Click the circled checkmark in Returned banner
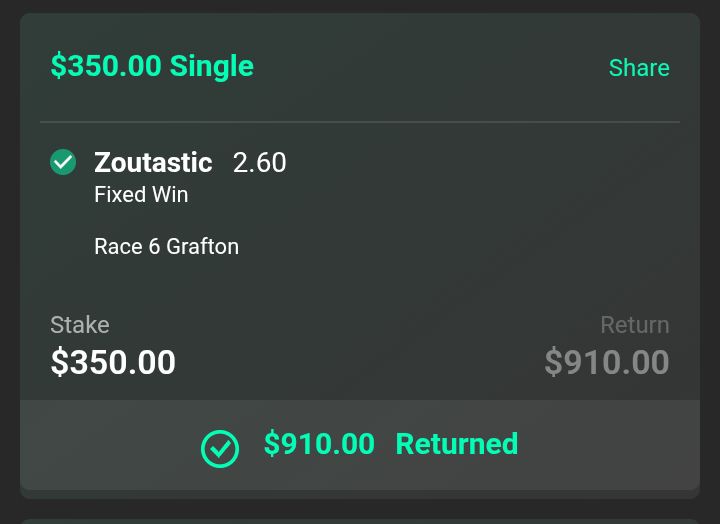Image resolution: width=720 pixels, height=524 pixels. coord(220,449)
